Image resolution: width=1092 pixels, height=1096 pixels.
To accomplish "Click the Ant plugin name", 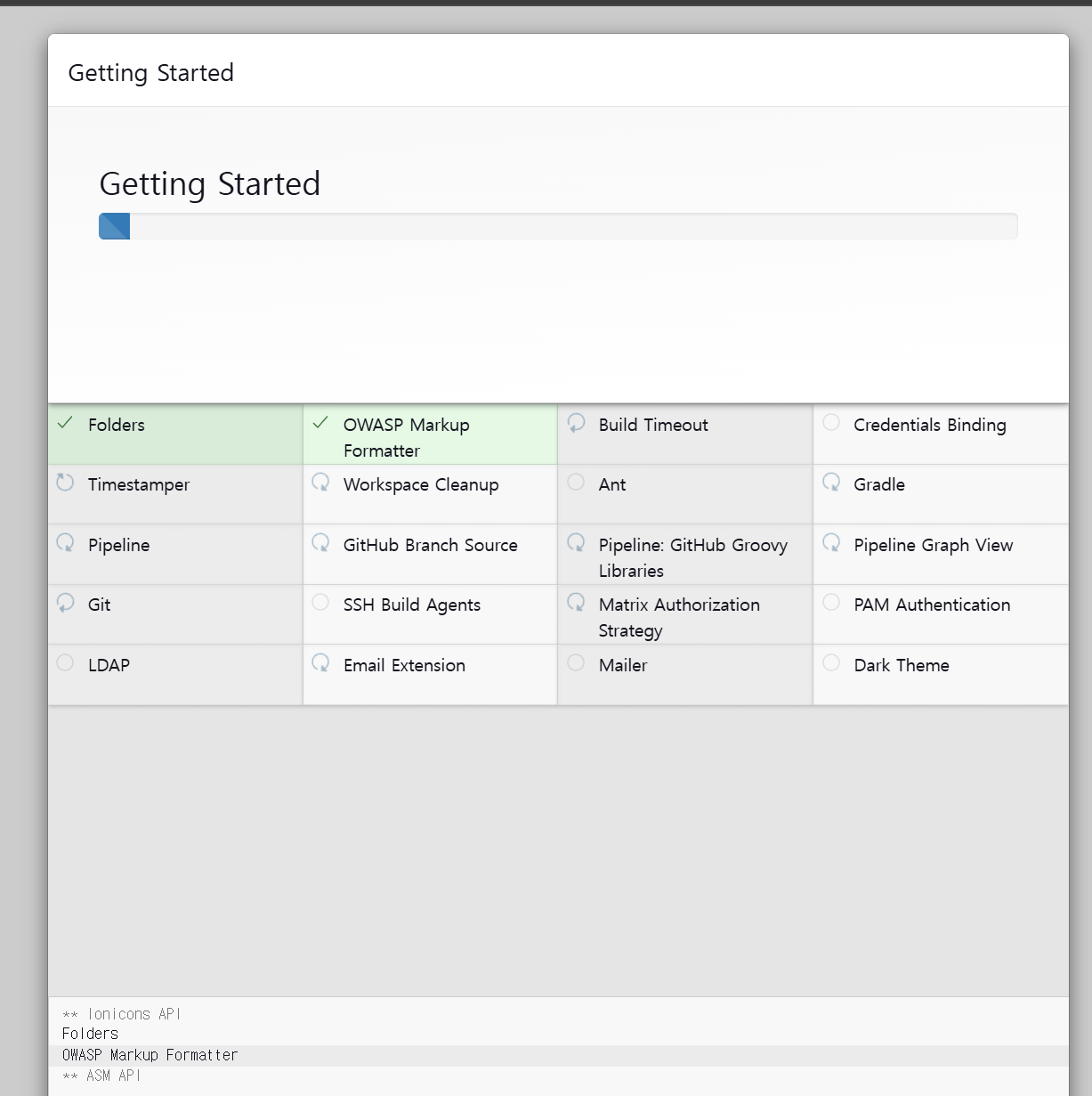I will (x=612, y=484).
